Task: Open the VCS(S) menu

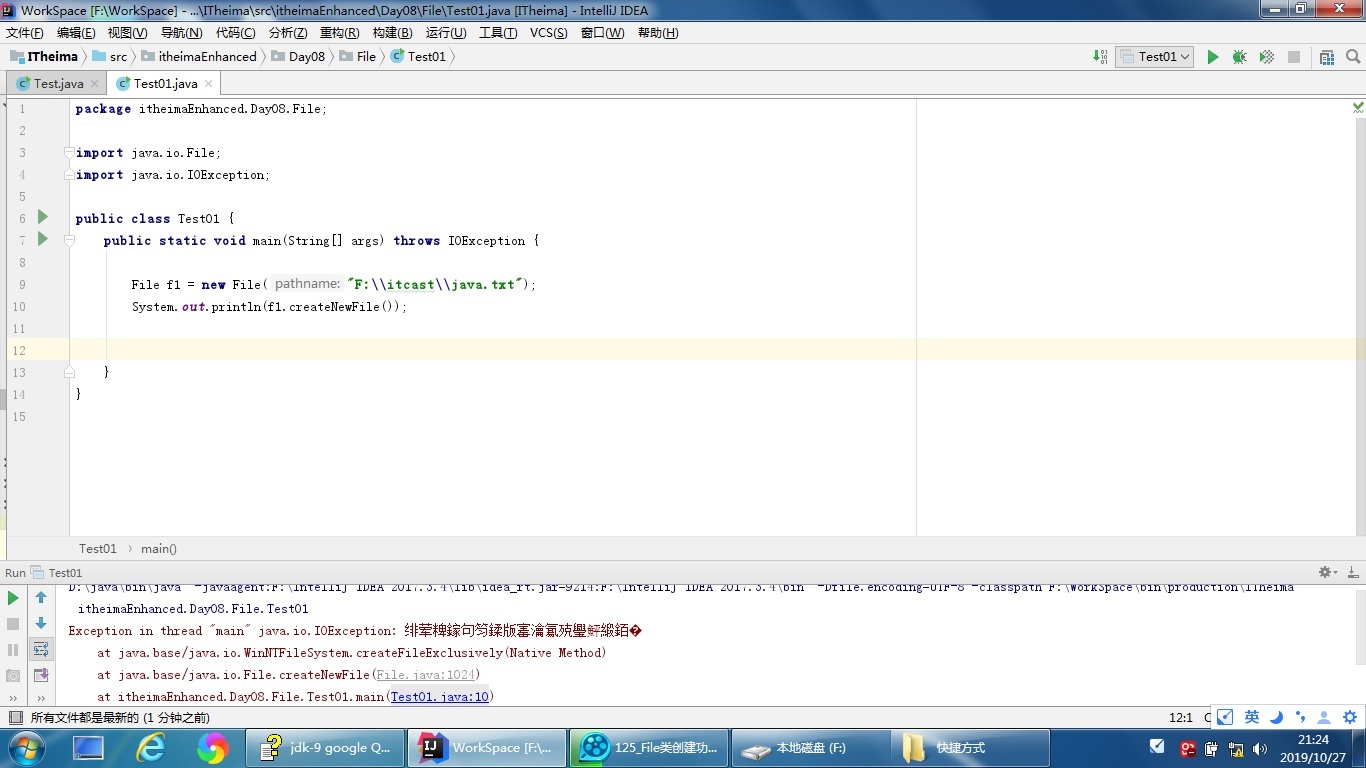Action: point(548,33)
